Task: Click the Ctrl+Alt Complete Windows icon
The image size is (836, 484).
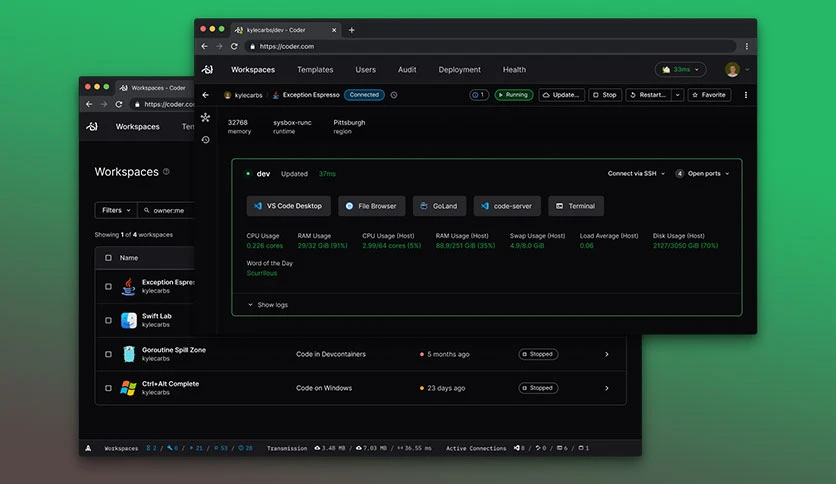Action: (128, 388)
